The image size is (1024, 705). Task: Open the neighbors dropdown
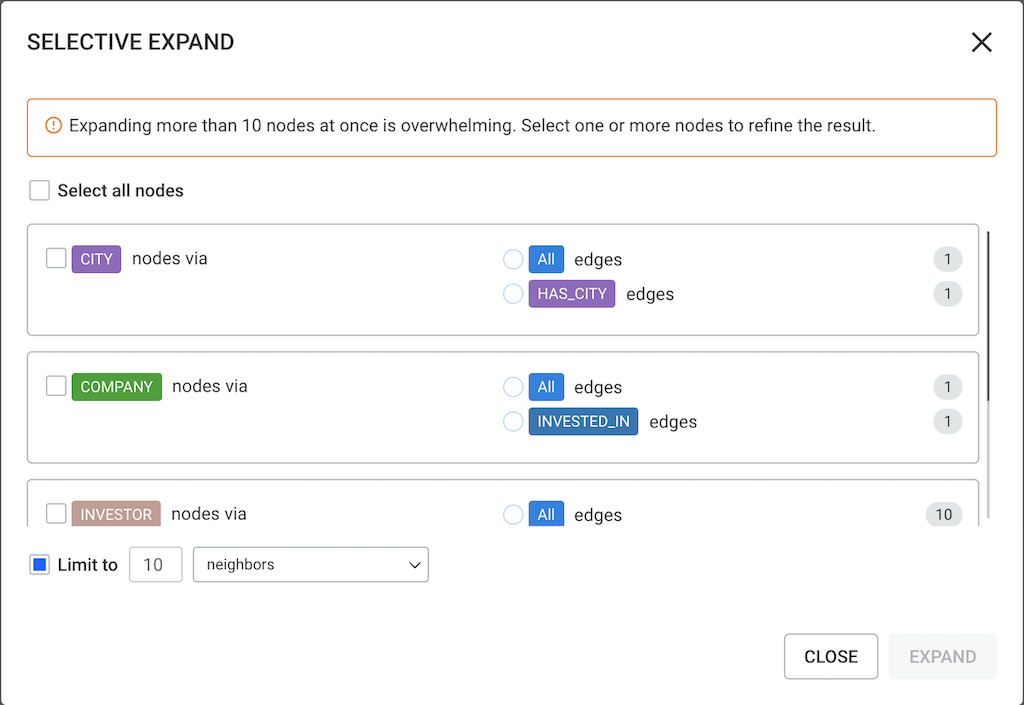point(310,565)
